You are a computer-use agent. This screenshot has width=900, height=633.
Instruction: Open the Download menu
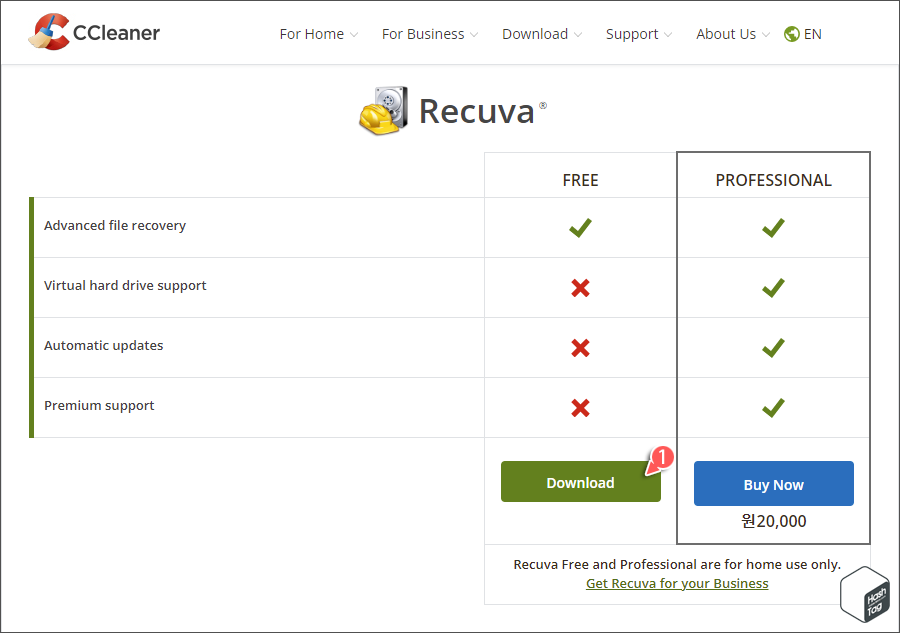535,33
